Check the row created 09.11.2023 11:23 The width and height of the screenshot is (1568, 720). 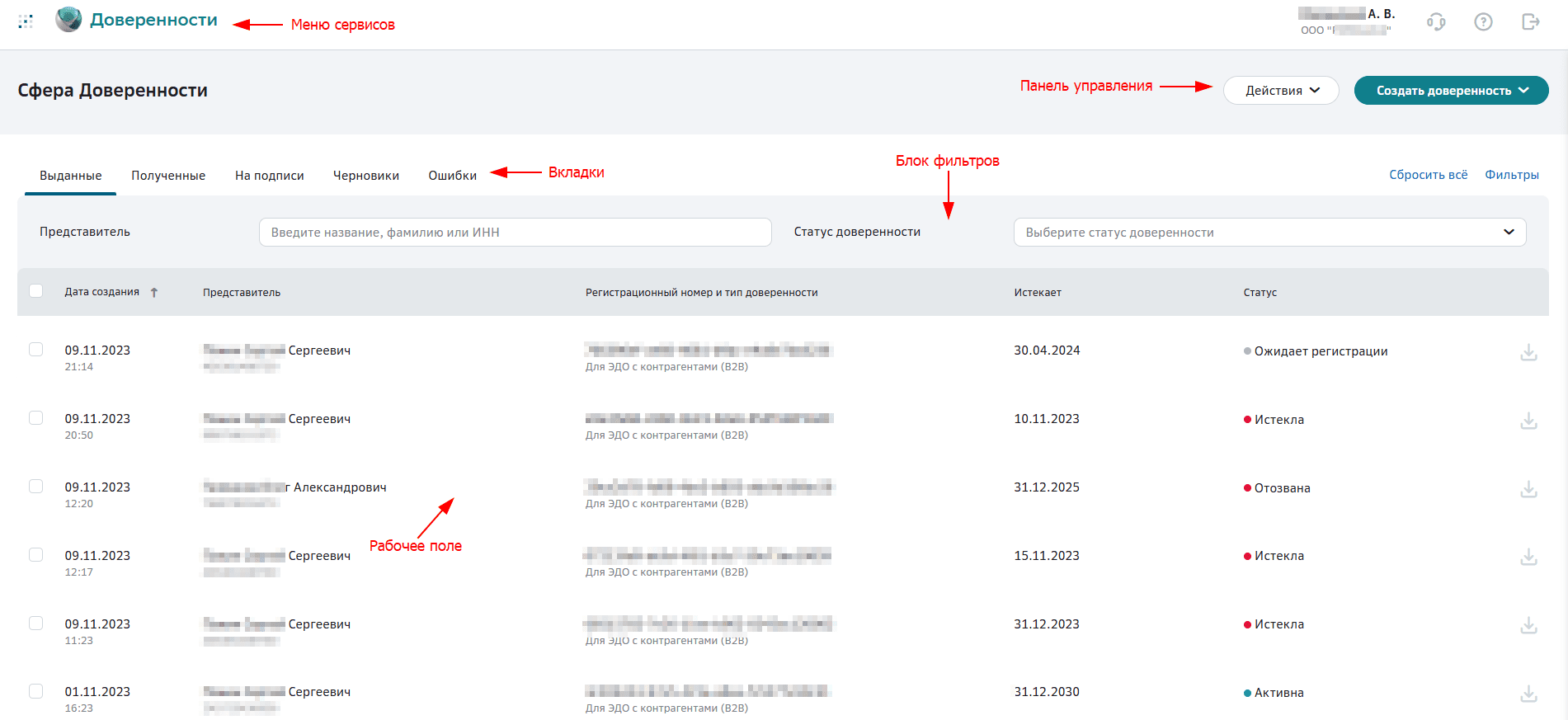pos(35,623)
